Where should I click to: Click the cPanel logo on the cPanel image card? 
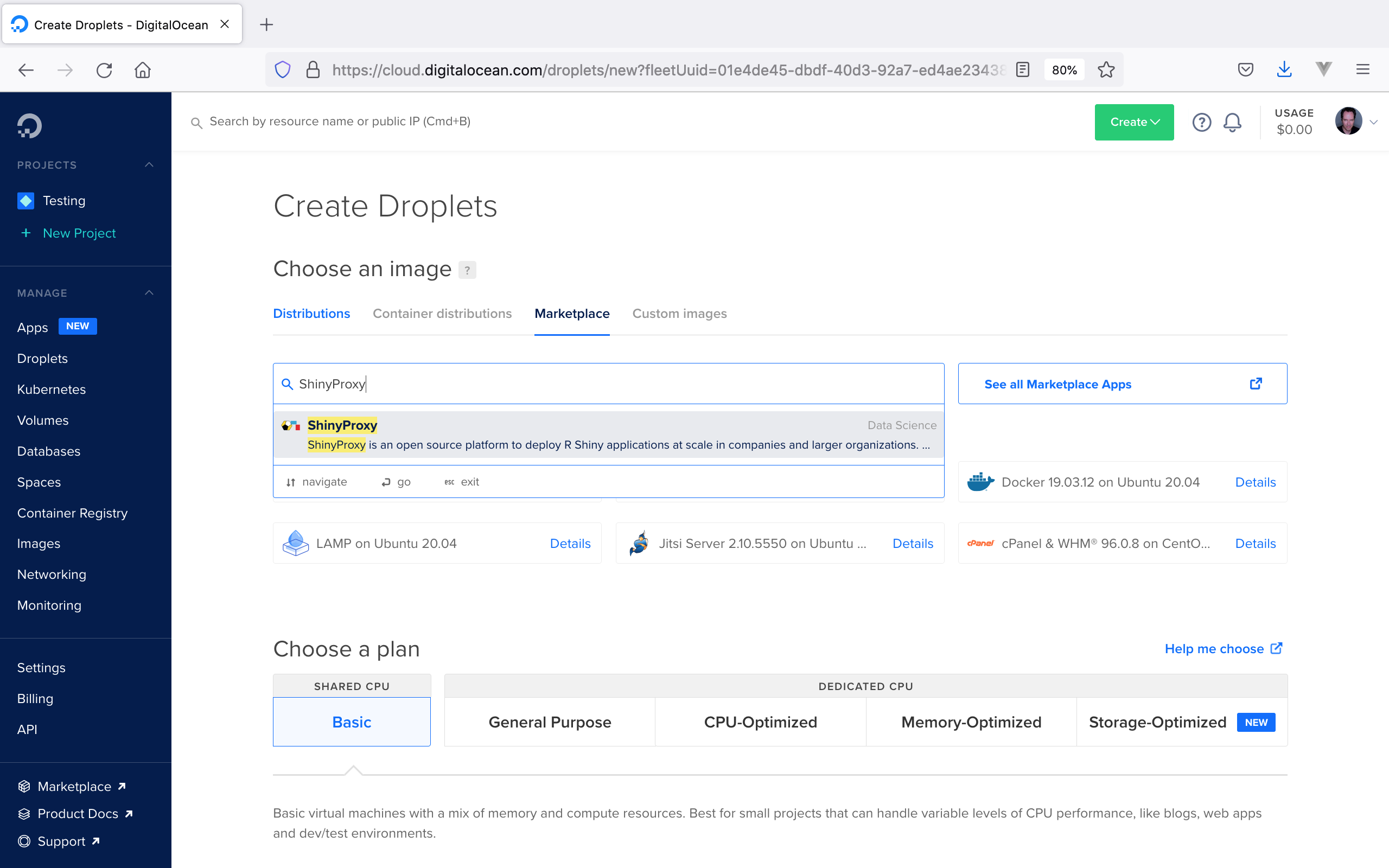point(981,543)
